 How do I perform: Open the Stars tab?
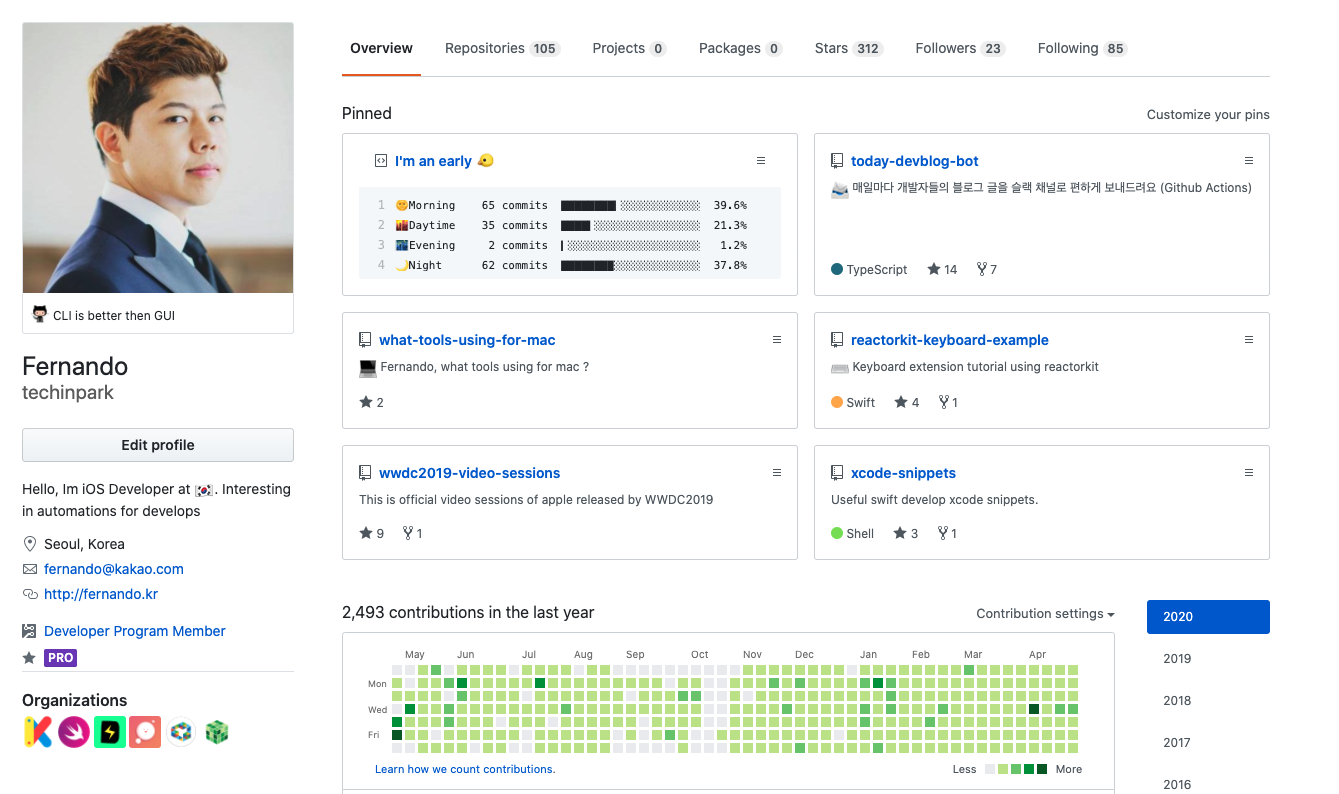[x=848, y=48]
